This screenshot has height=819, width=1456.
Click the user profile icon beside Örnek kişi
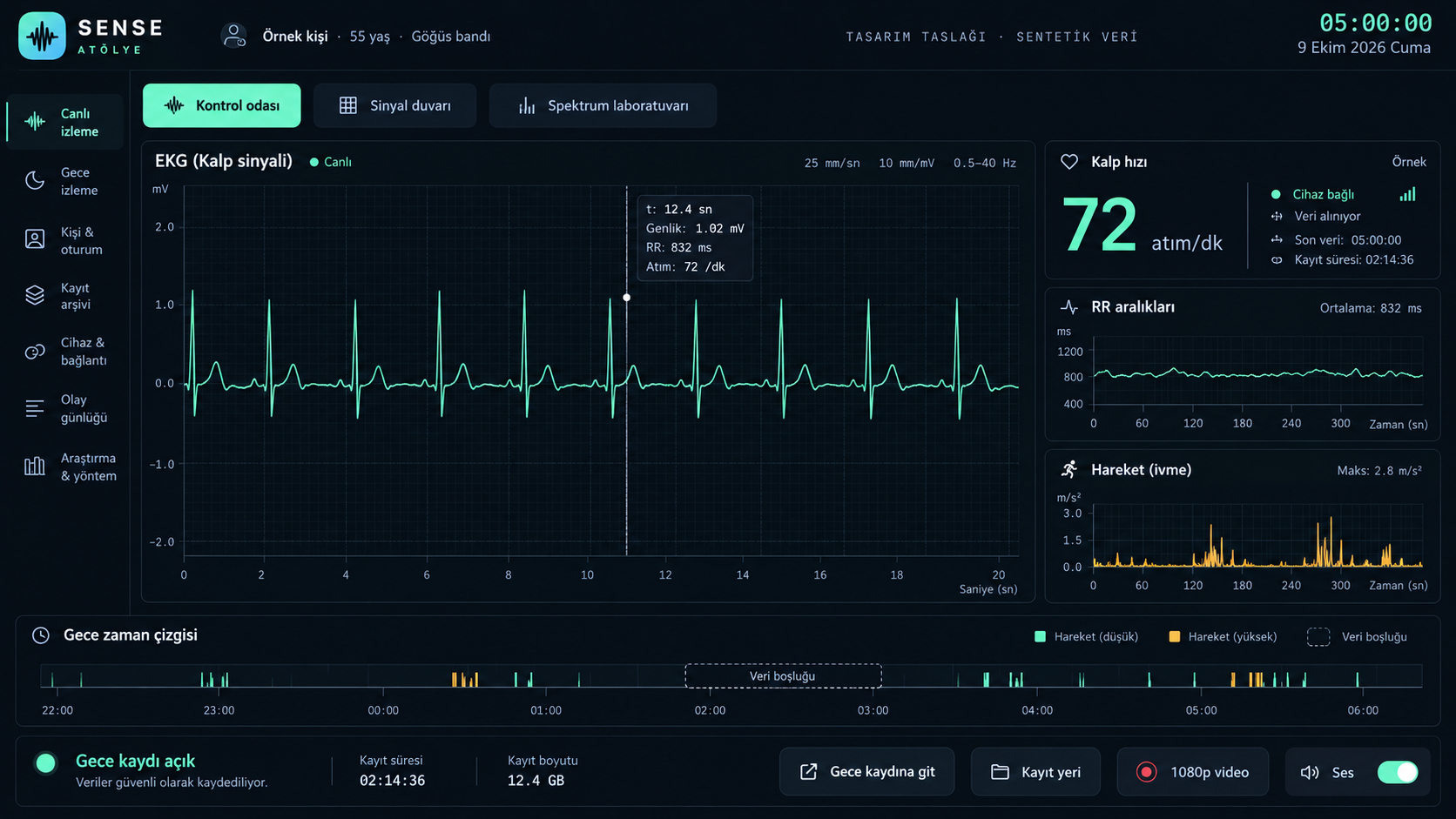[x=233, y=36]
